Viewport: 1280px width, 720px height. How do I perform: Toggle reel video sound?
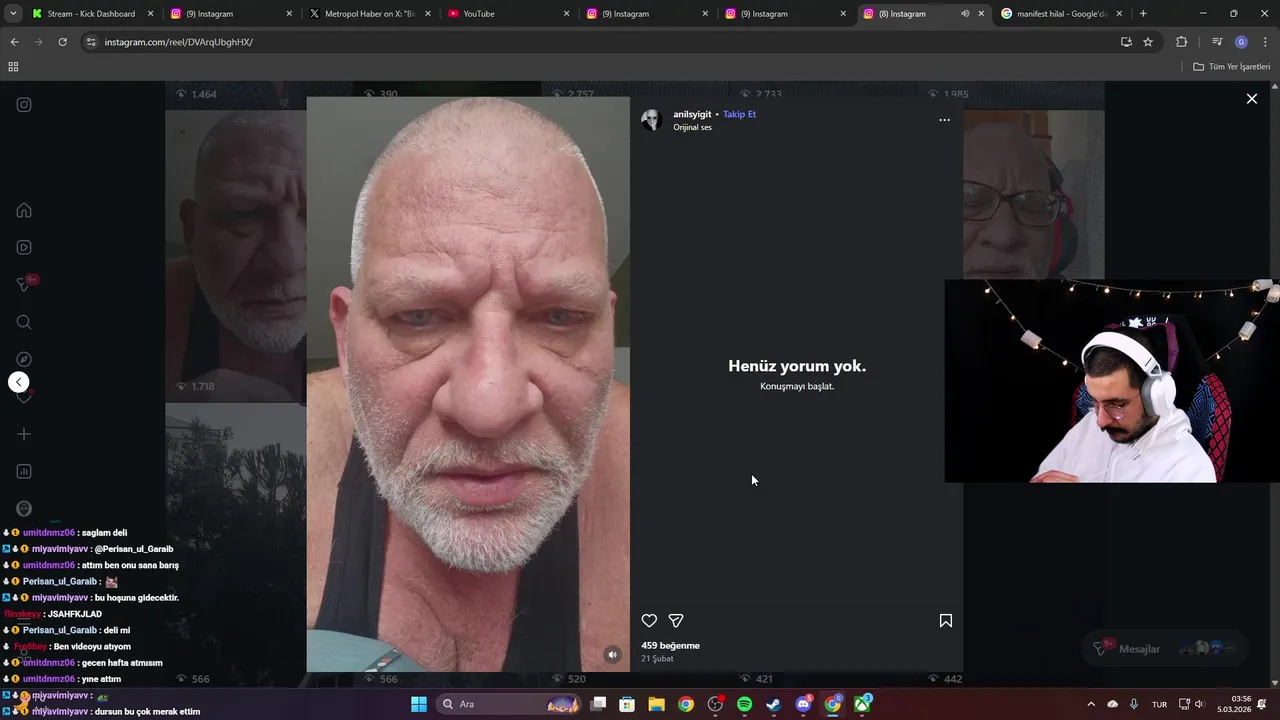coord(613,655)
